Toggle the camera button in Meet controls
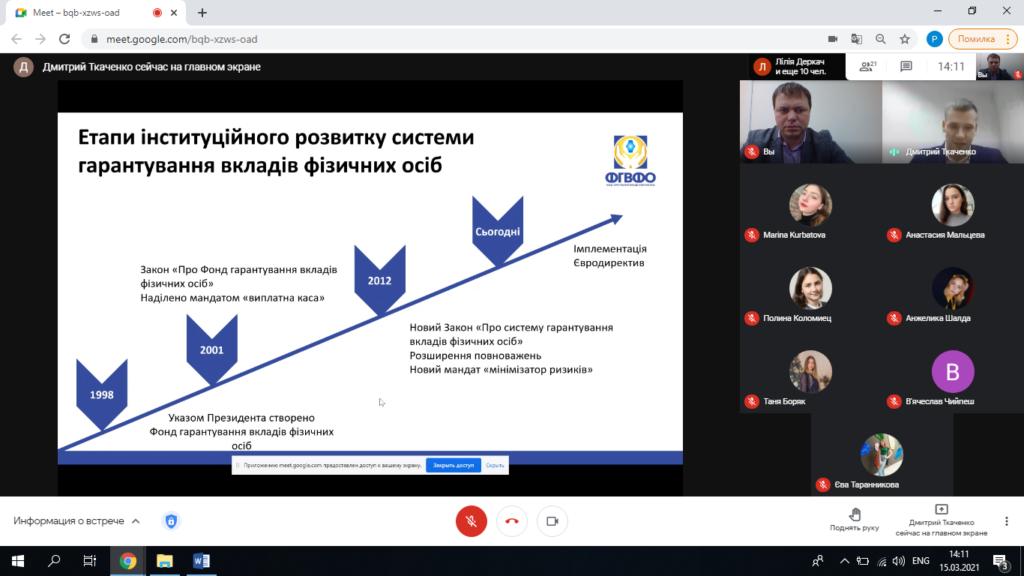This screenshot has width=1024, height=576. coord(552,521)
